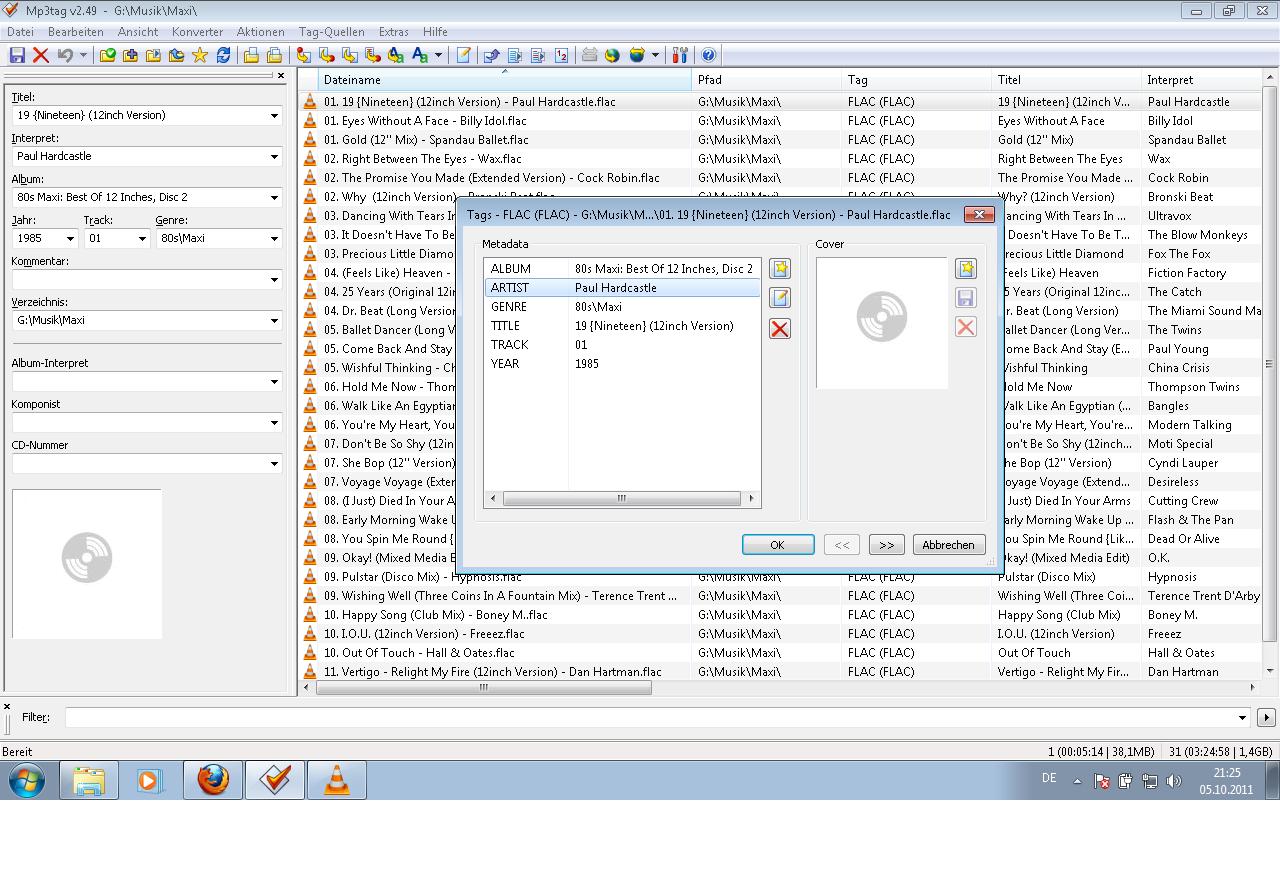Image resolution: width=1280 pixels, height=896 pixels.
Task: Click the refresh arrows icon in toolbar
Action: click(223, 56)
